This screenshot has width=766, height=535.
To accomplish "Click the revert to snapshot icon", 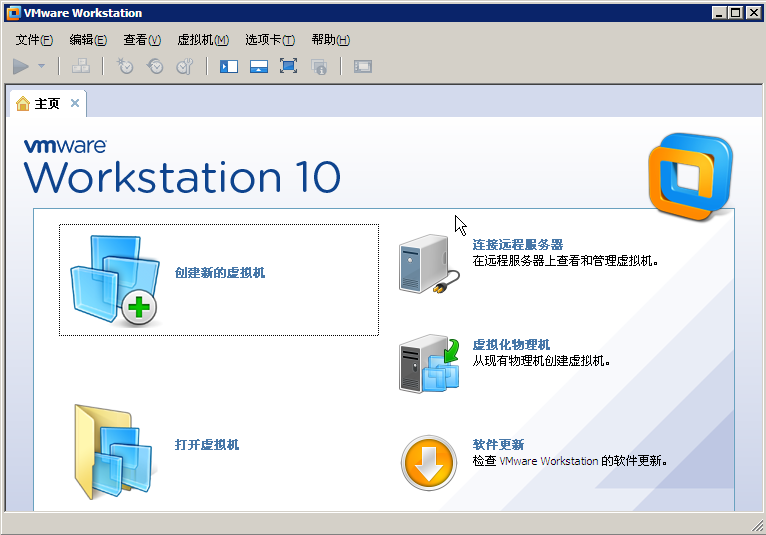I will coord(155,66).
